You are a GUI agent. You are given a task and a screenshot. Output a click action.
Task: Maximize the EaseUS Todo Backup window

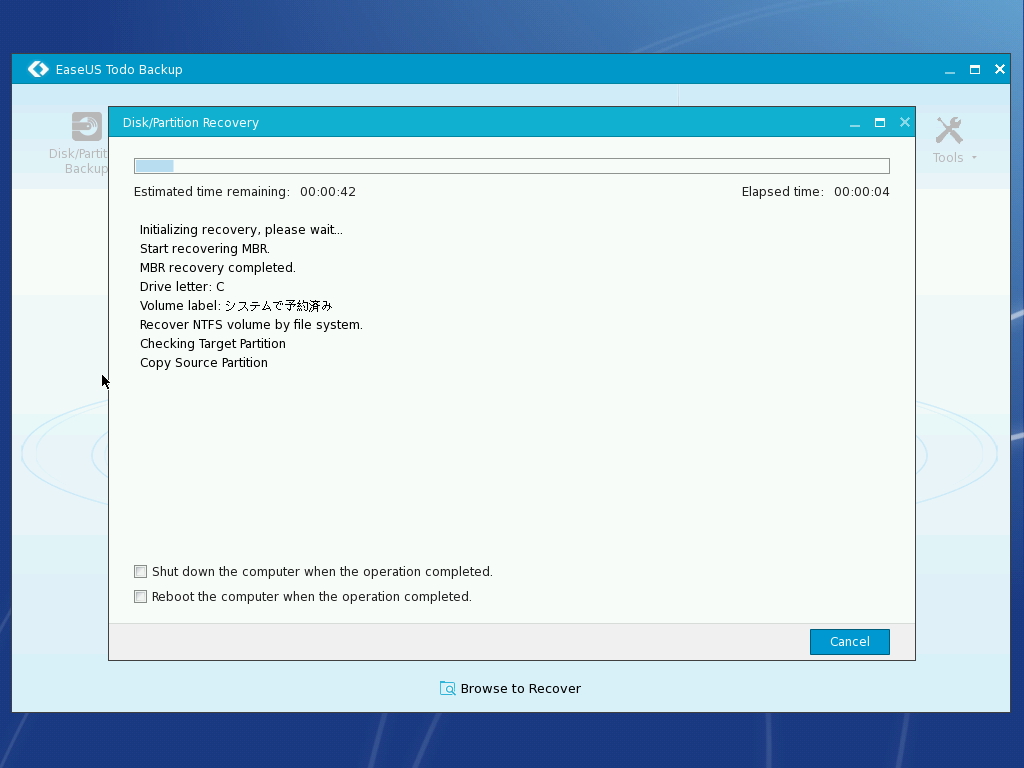975,69
